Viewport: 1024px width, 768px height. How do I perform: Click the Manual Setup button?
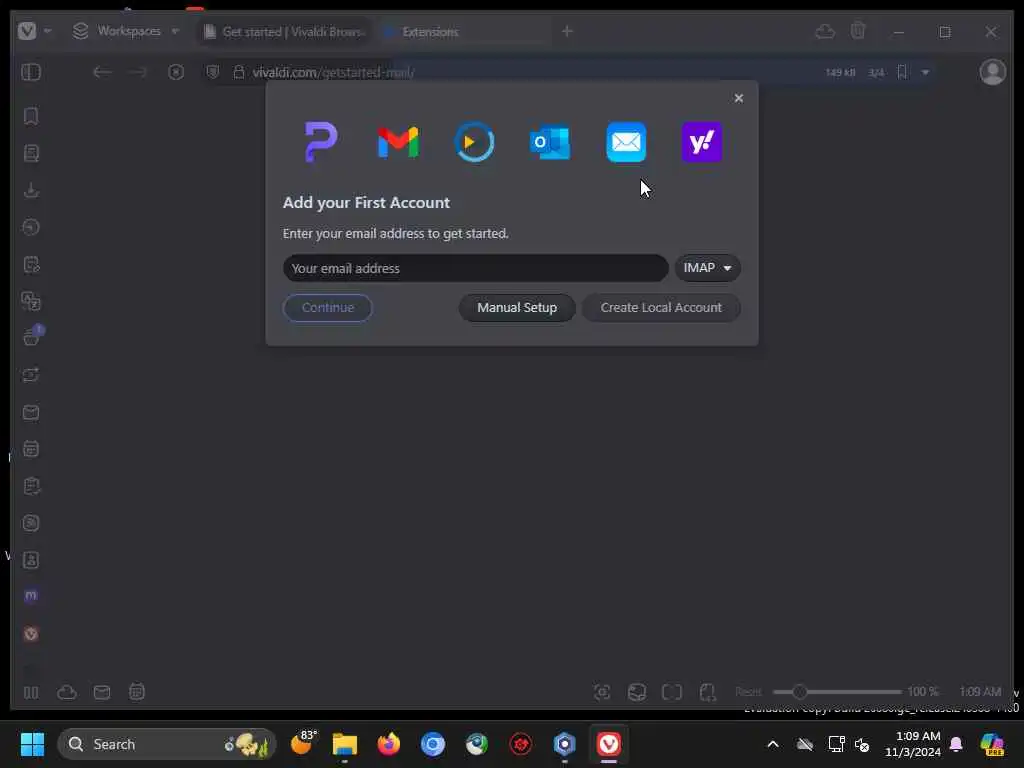tap(517, 308)
